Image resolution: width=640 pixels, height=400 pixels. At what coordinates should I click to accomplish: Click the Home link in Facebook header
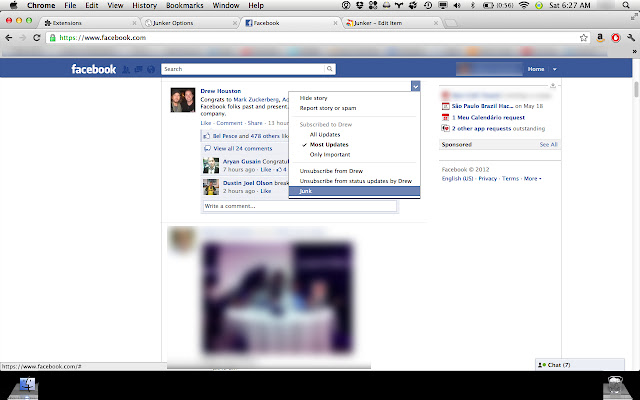[x=536, y=69]
